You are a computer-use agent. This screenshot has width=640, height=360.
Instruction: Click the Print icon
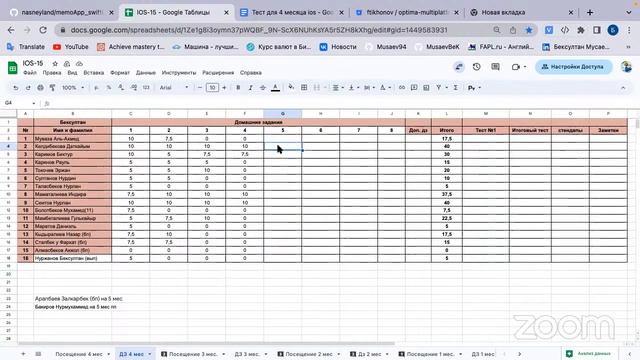(40, 88)
